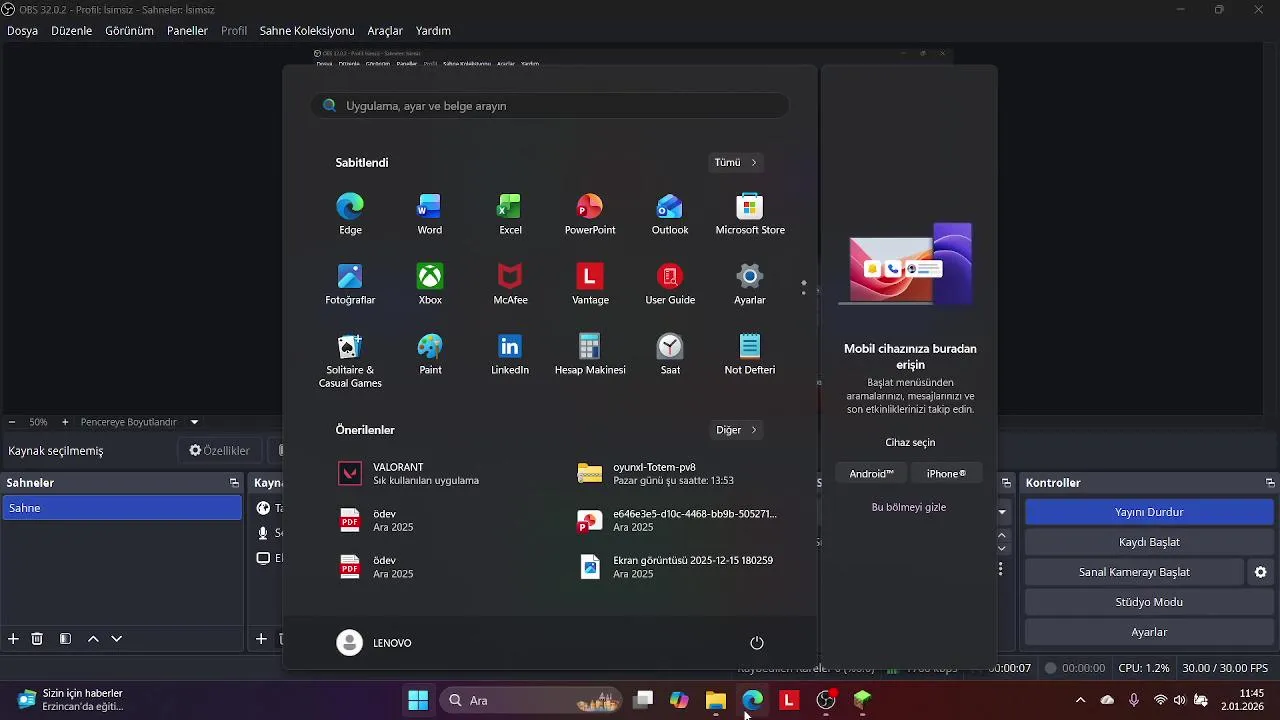
Task: Open the Görünüm menu
Action: coord(129,31)
